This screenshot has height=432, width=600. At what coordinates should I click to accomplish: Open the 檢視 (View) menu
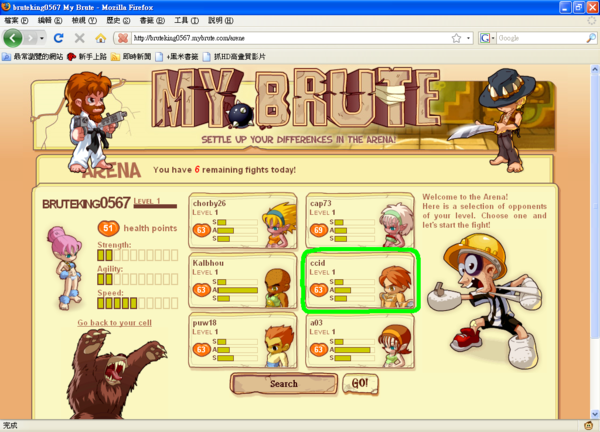[84, 20]
